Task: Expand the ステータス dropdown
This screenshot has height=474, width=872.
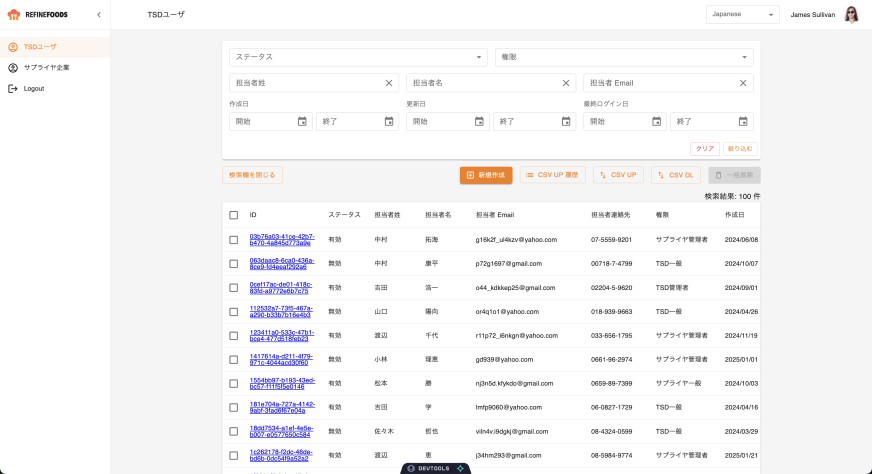Action: click(357, 57)
